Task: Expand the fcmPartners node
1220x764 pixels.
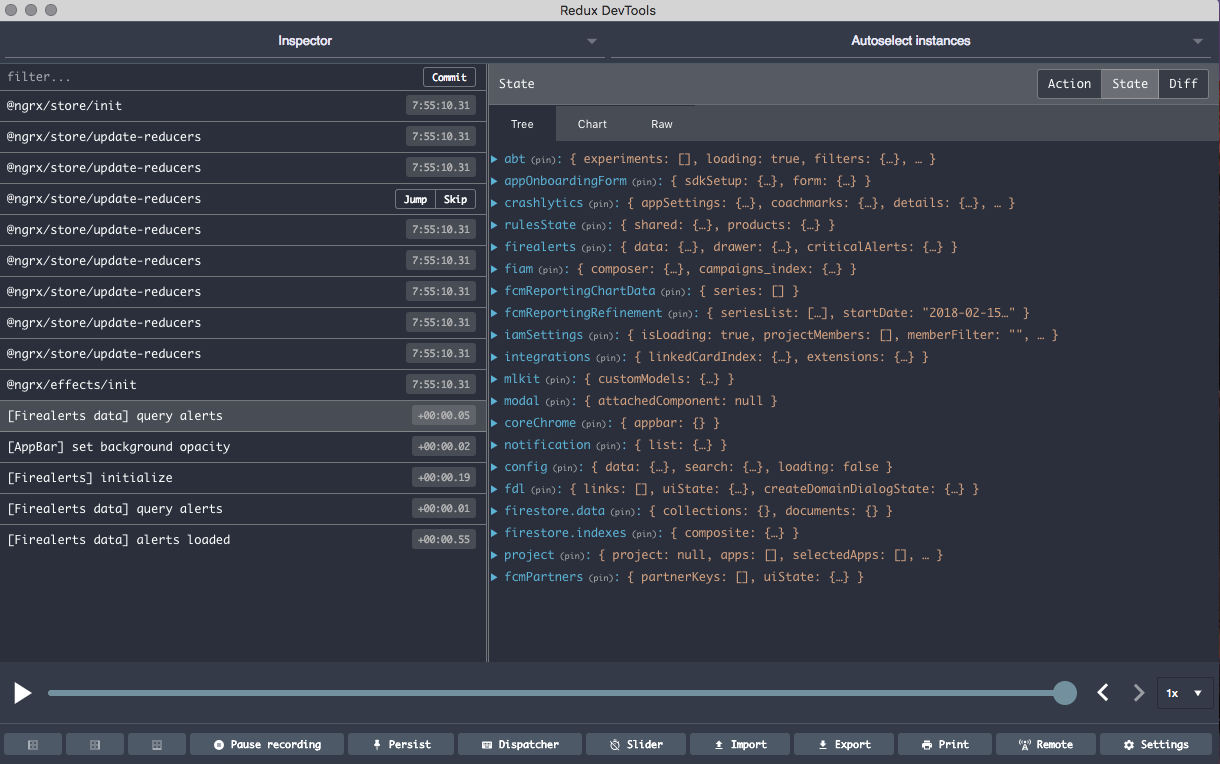Action: pos(495,577)
